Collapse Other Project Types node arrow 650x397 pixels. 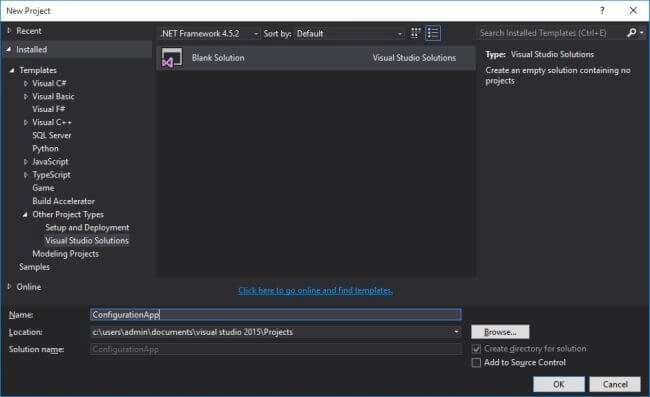click(x=25, y=214)
